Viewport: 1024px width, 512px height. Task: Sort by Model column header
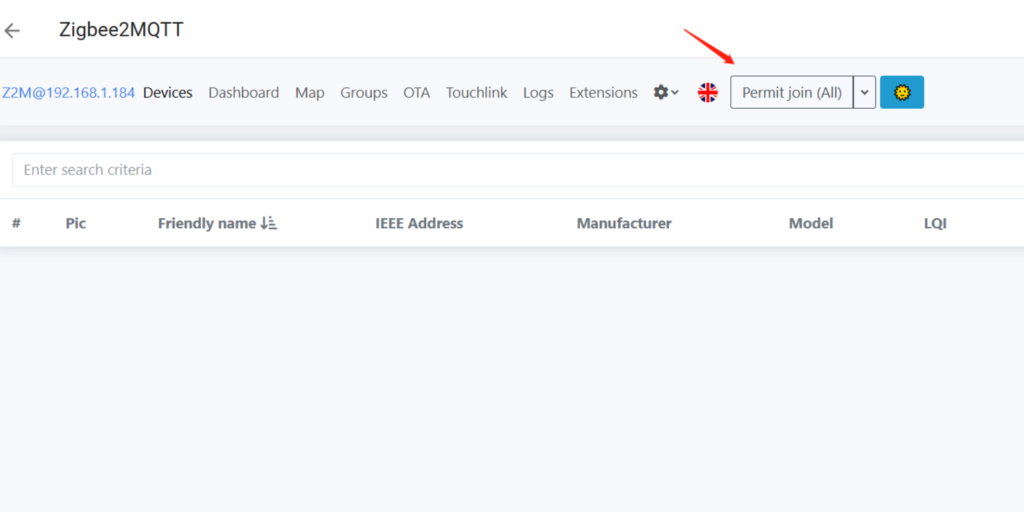(811, 223)
